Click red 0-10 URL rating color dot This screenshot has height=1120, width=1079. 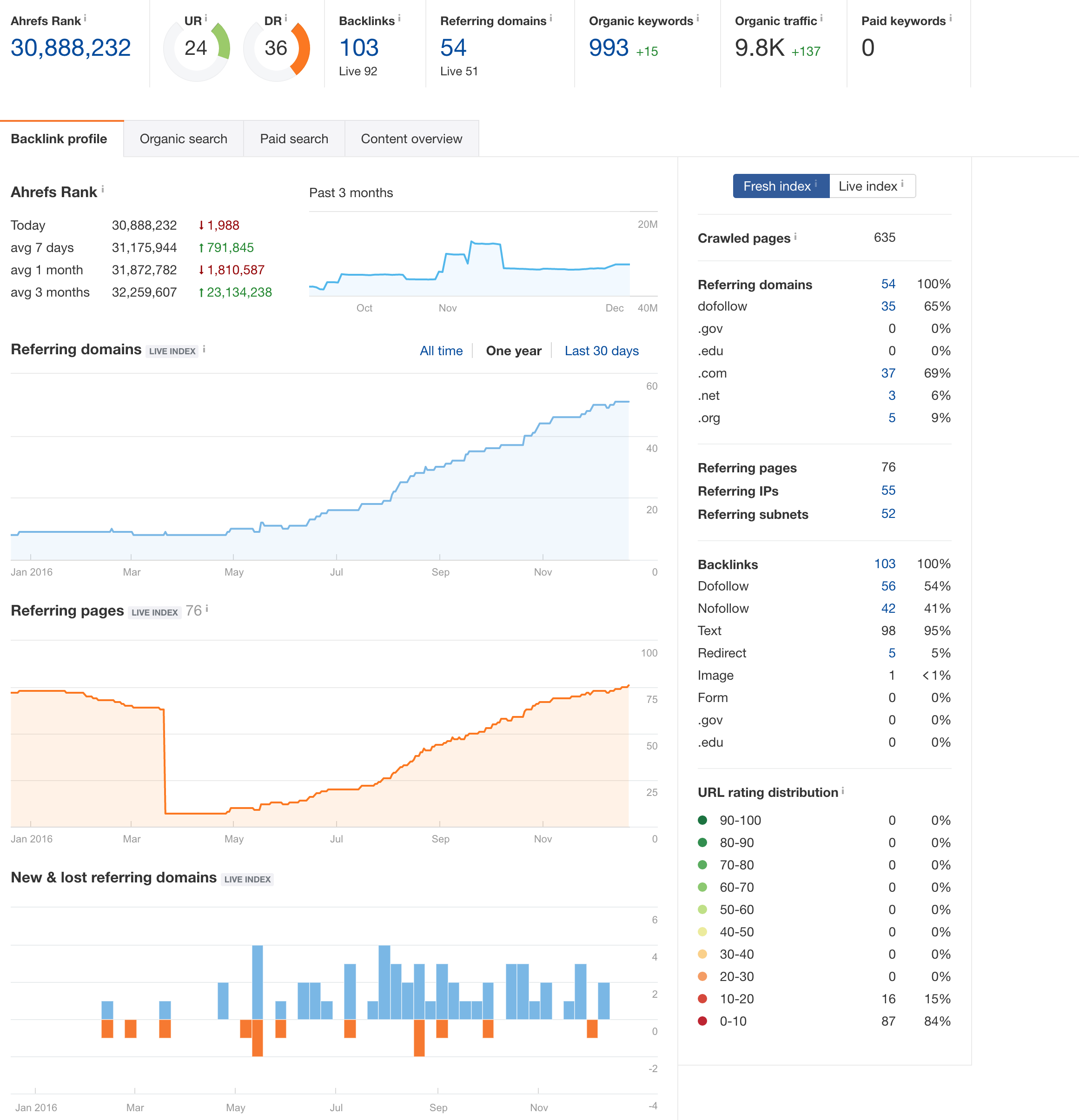click(703, 1021)
